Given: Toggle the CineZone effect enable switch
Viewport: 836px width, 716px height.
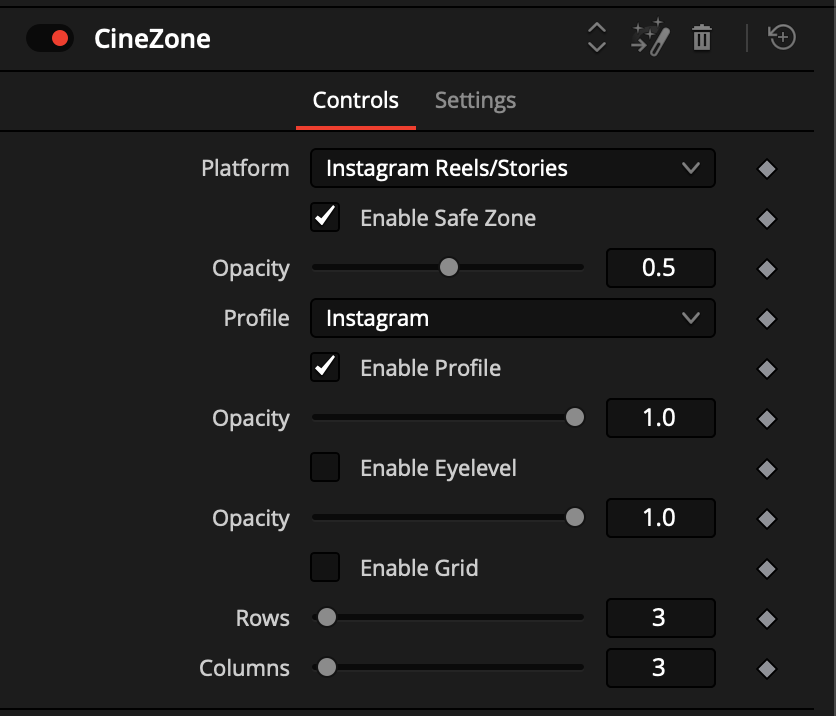Looking at the screenshot, I should tap(50, 38).
